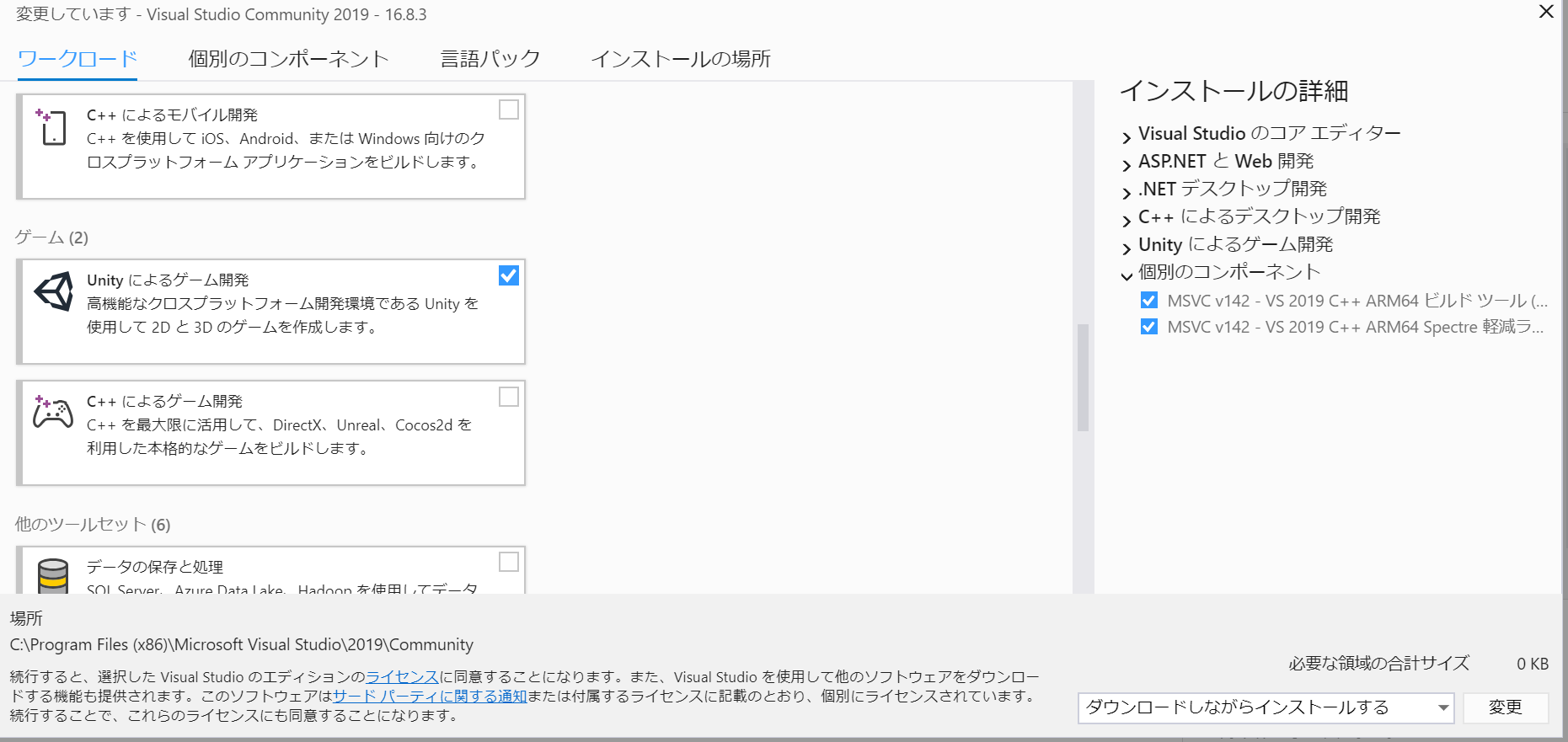The image size is (1568, 742).
Task: Click the インストールの詳細 heading
Action: [x=1234, y=90]
